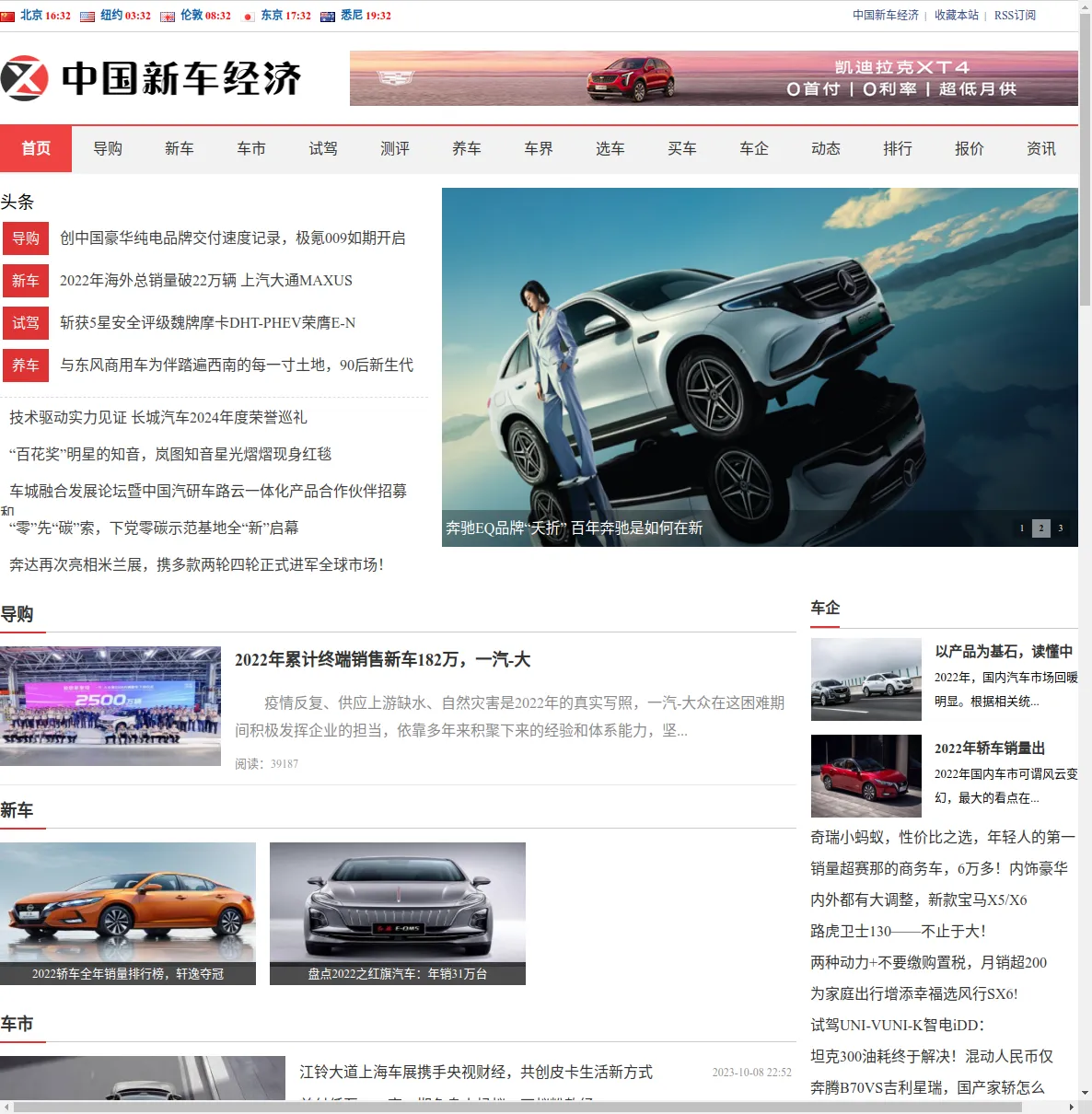Open 新款宝马X5/X6 article link
Image resolution: width=1092 pixels, height=1114 pixels.
919,900
